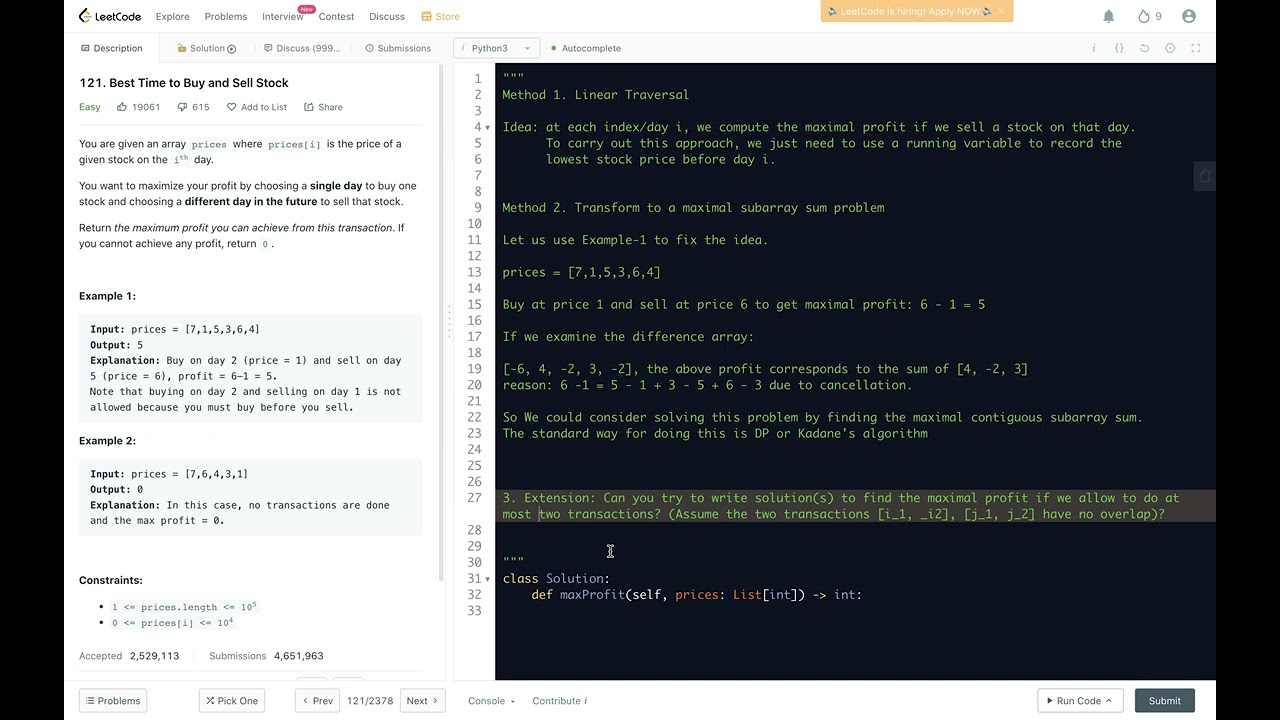Click the Share icon

coord(309,107)
